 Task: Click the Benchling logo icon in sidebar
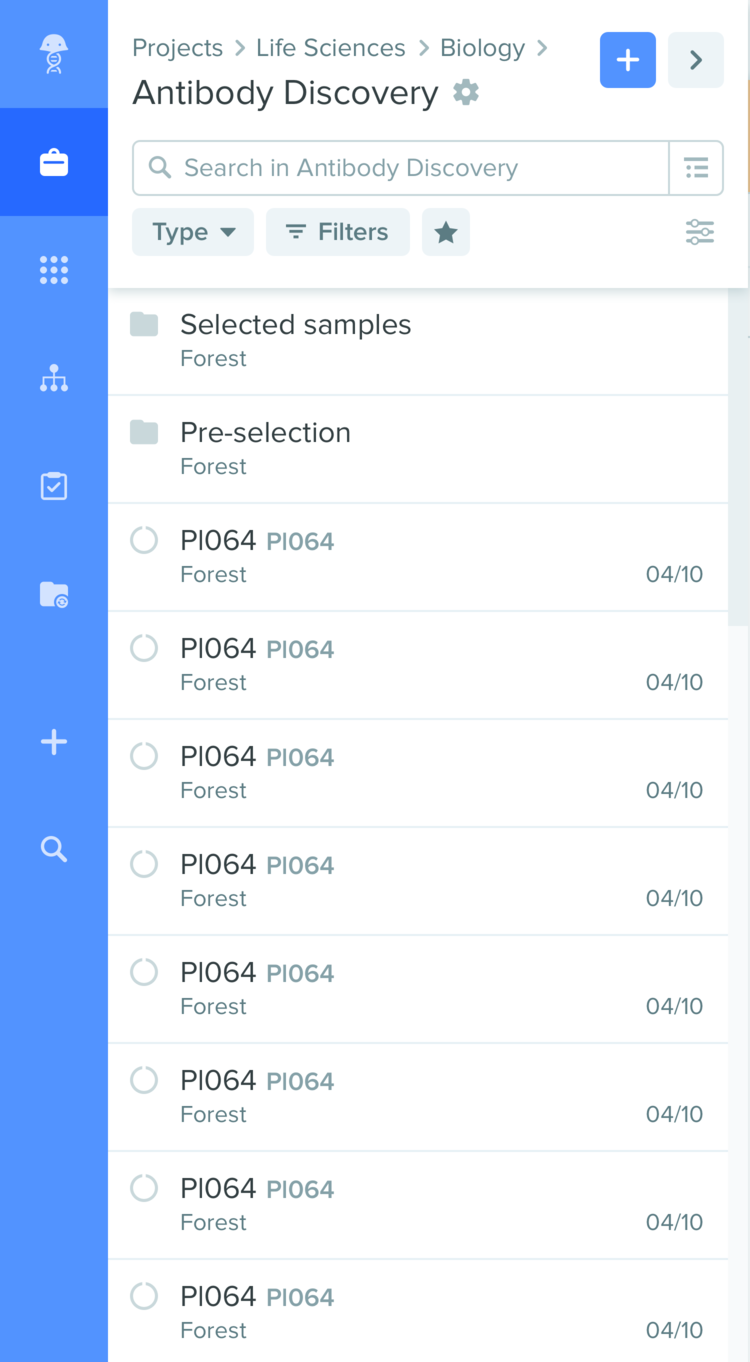click(x=54, y=54)
